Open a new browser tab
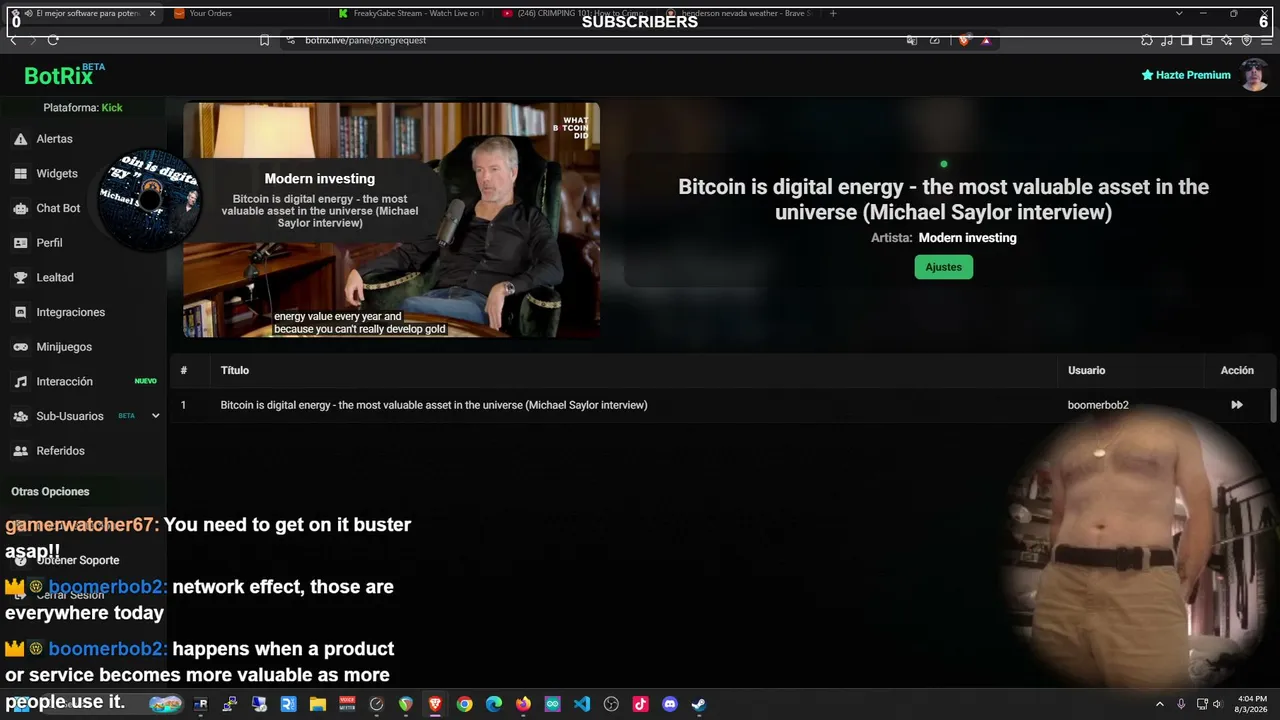The height and width of the screenshot is (720, 1280). pyautogui.click(x=833, y=14)
